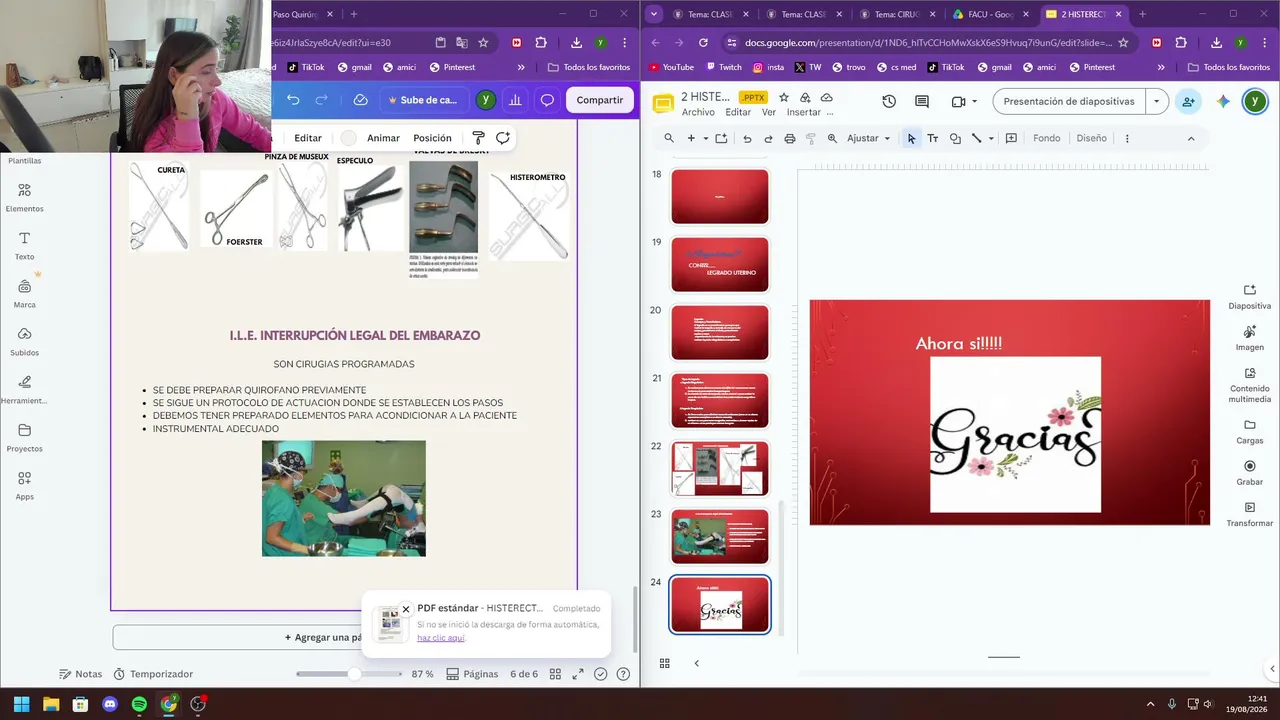This screenshot has height=720, width=1280.
Task: Open version history clock in Google Slides
Action: [889, 101]
